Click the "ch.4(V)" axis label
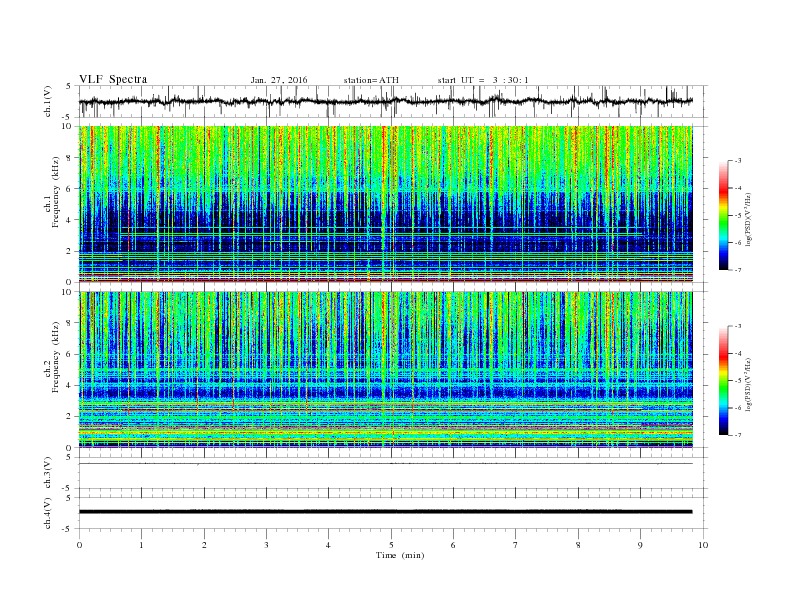792x612 pixels. 48,513
